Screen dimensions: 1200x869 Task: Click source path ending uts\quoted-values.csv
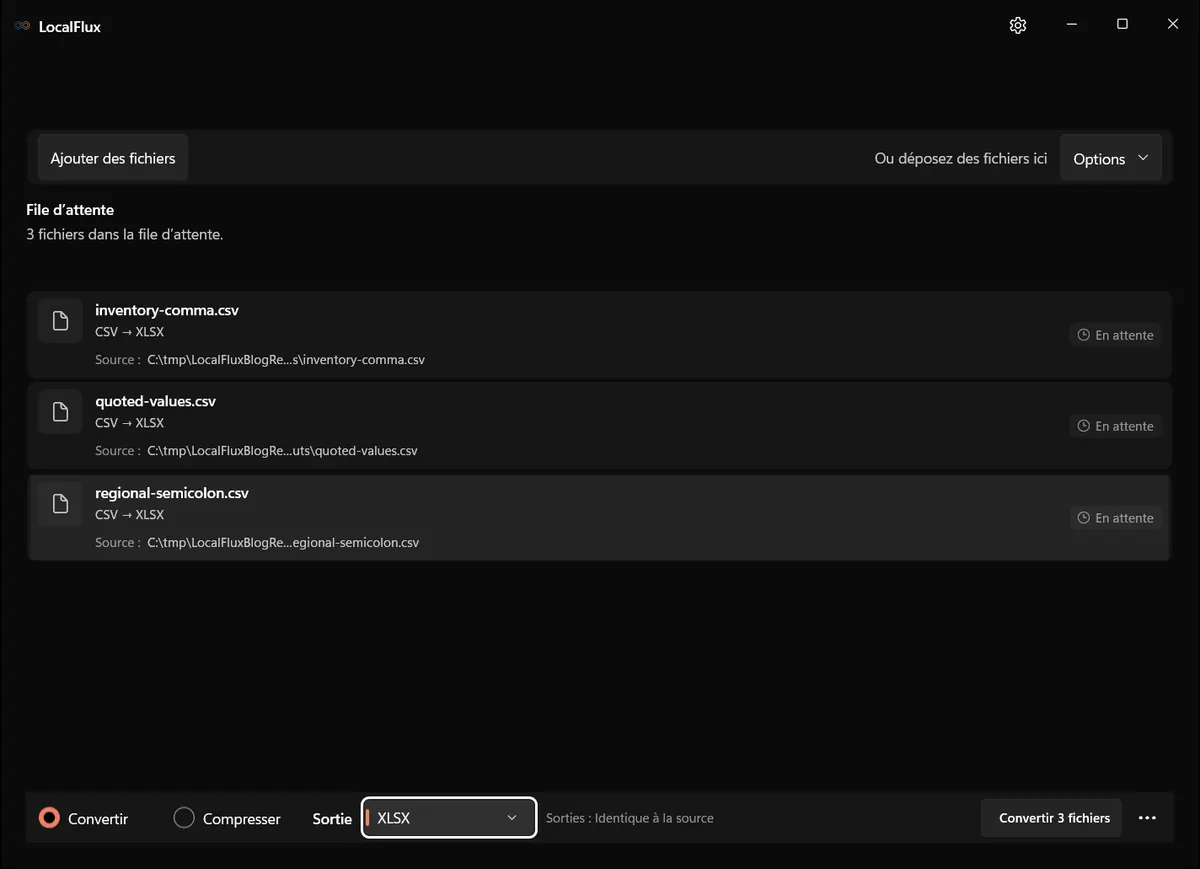(282, 451)
